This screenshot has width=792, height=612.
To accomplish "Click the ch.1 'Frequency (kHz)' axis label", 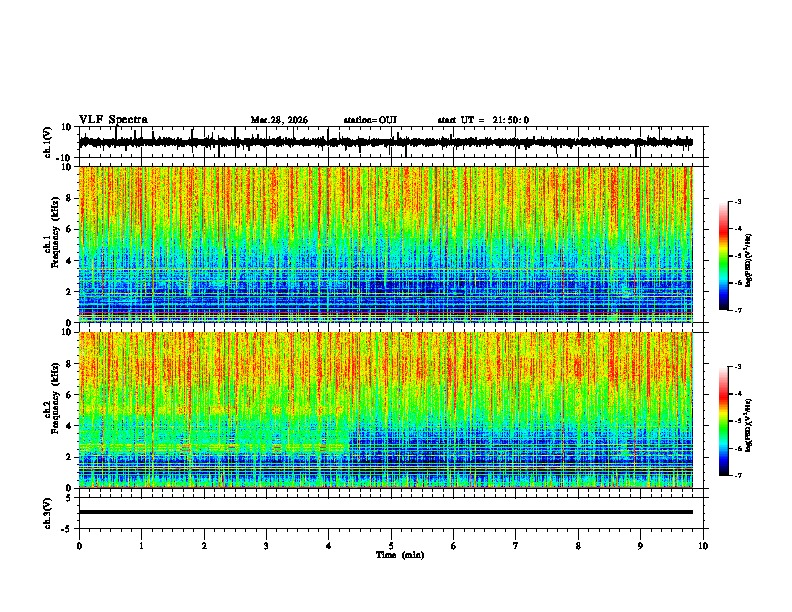I will pyautogui.click(x=55, y=233).
